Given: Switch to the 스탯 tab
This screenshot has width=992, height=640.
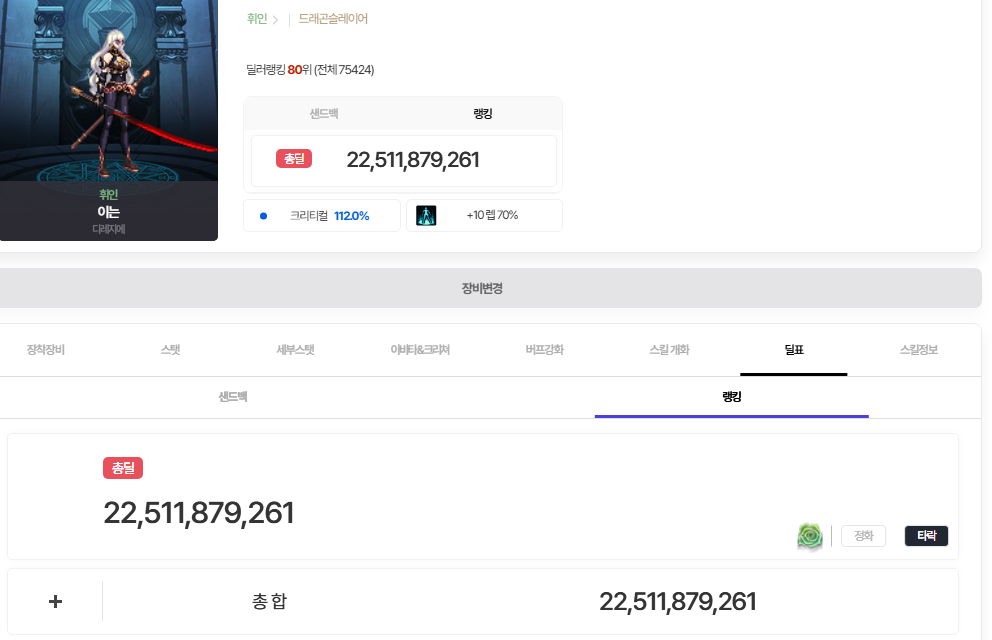Looking at the screenshot, I should pos(170,350).
